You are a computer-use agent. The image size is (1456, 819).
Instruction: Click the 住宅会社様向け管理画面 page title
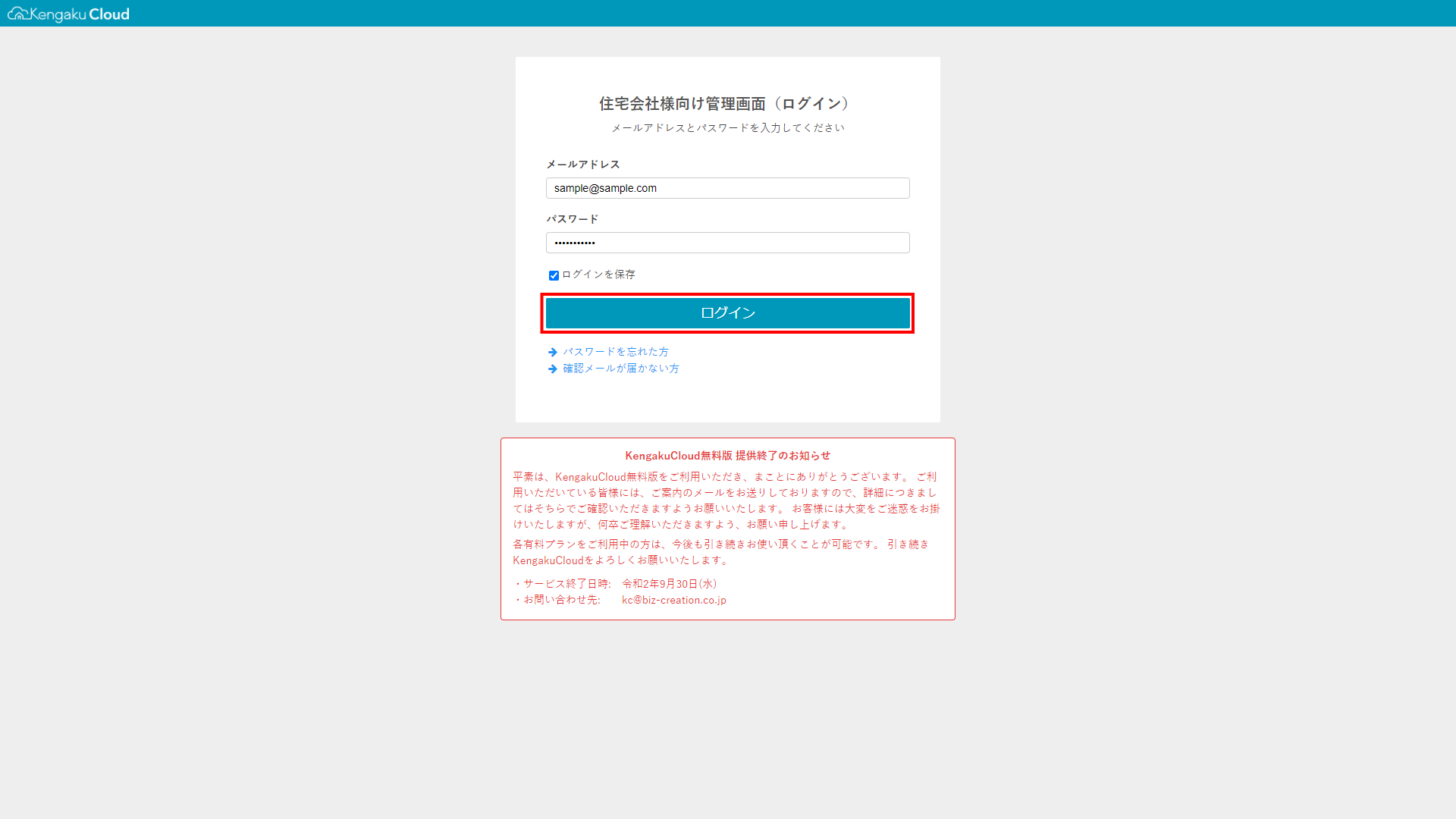724,104
